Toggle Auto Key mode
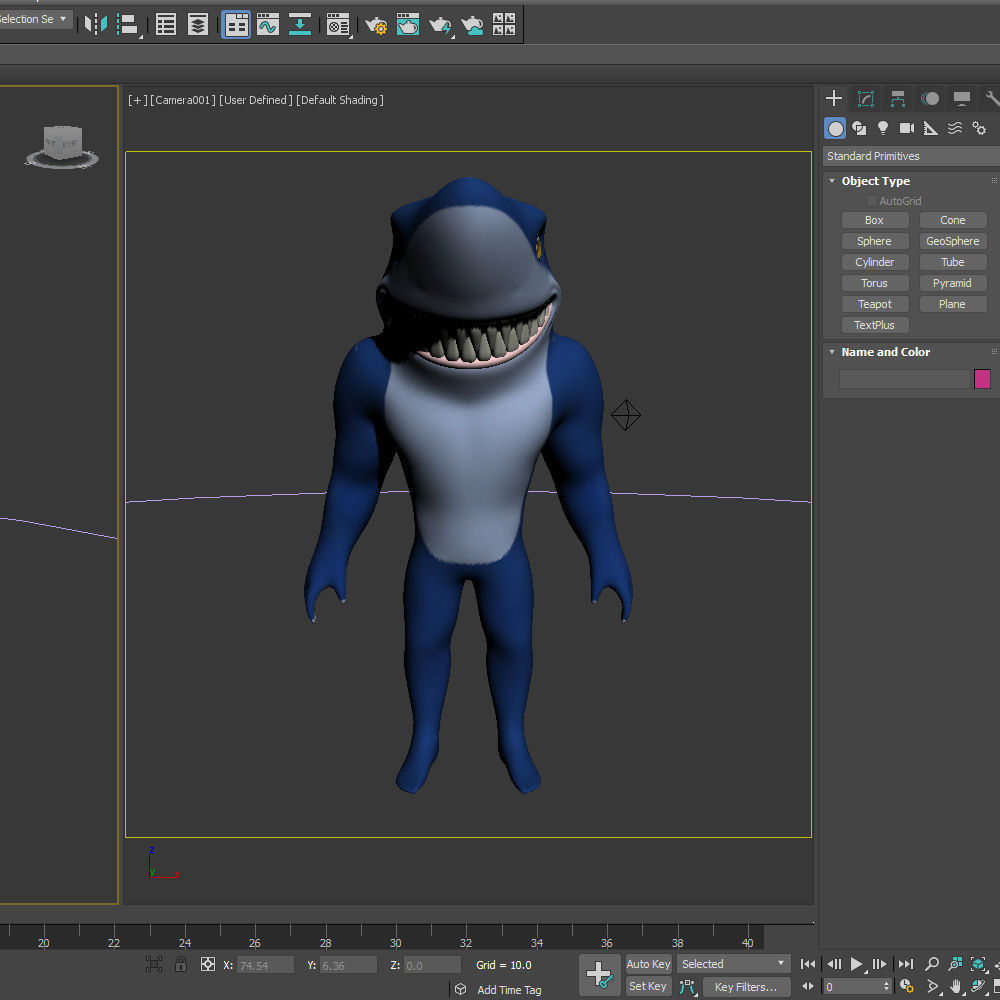Viewport: 1000px width, 1000px height. [649, 964]
